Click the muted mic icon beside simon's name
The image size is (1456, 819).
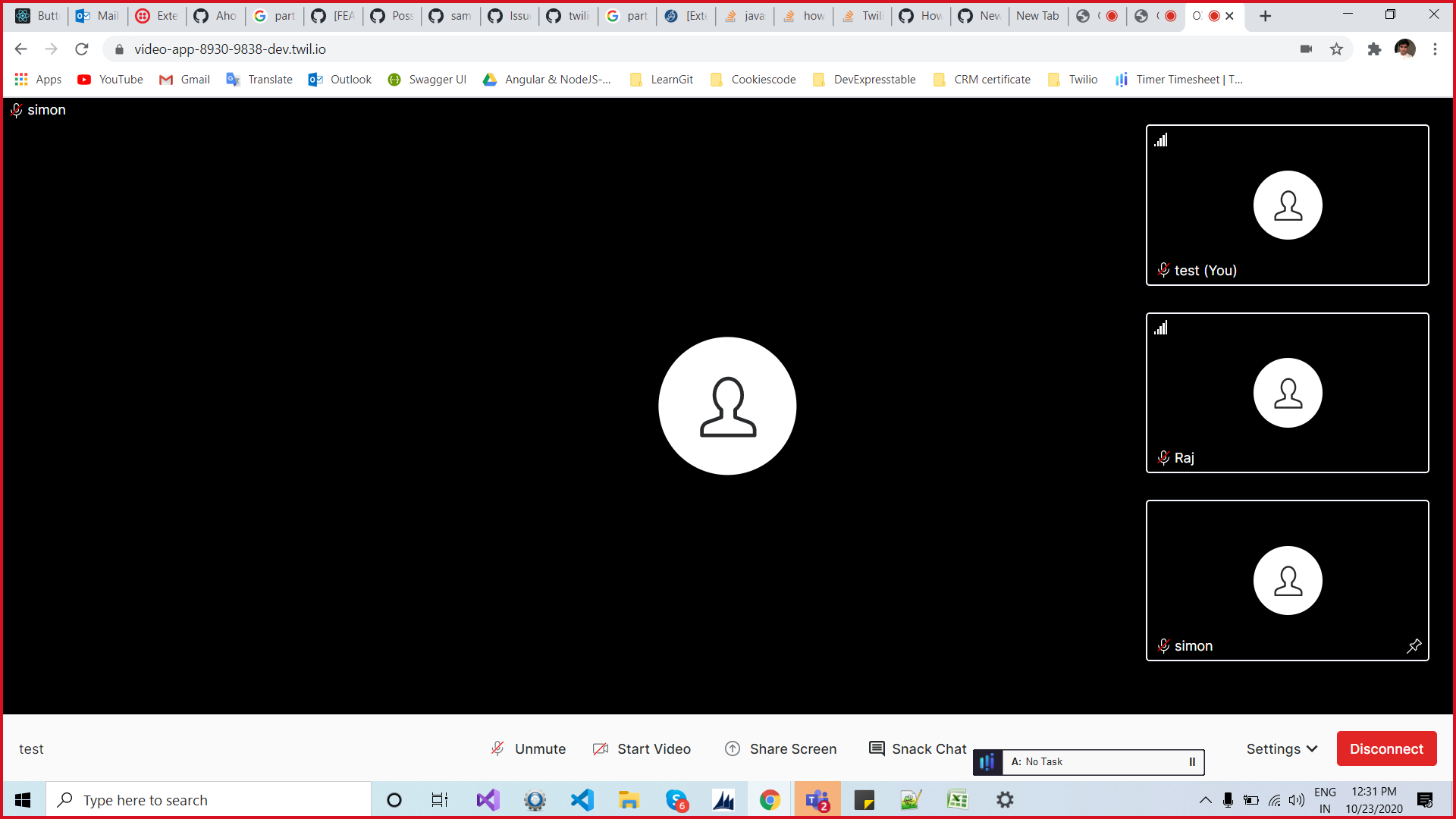tap(1163, 645)
